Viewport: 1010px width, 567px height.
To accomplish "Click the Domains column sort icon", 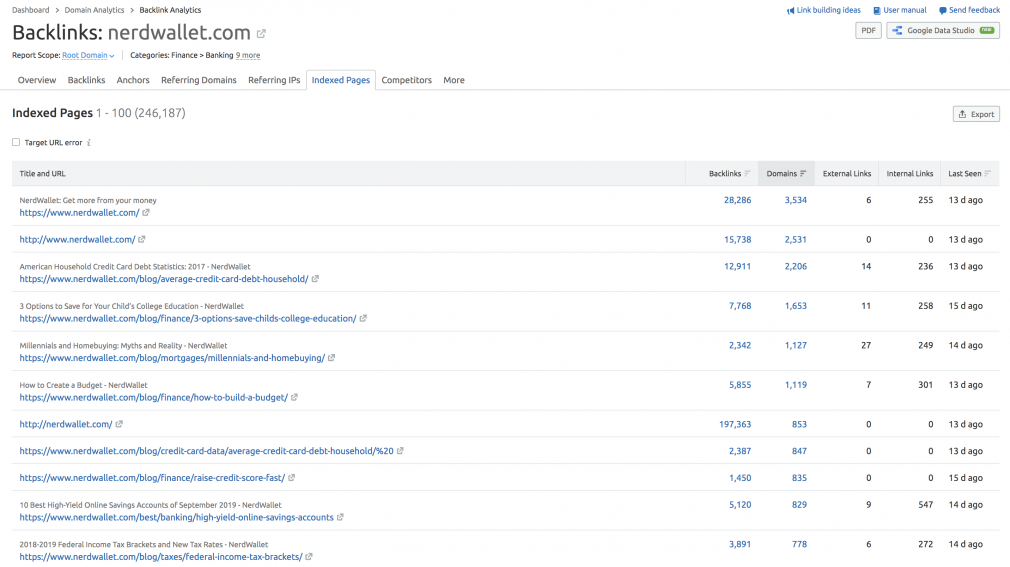I will [803, 173].
